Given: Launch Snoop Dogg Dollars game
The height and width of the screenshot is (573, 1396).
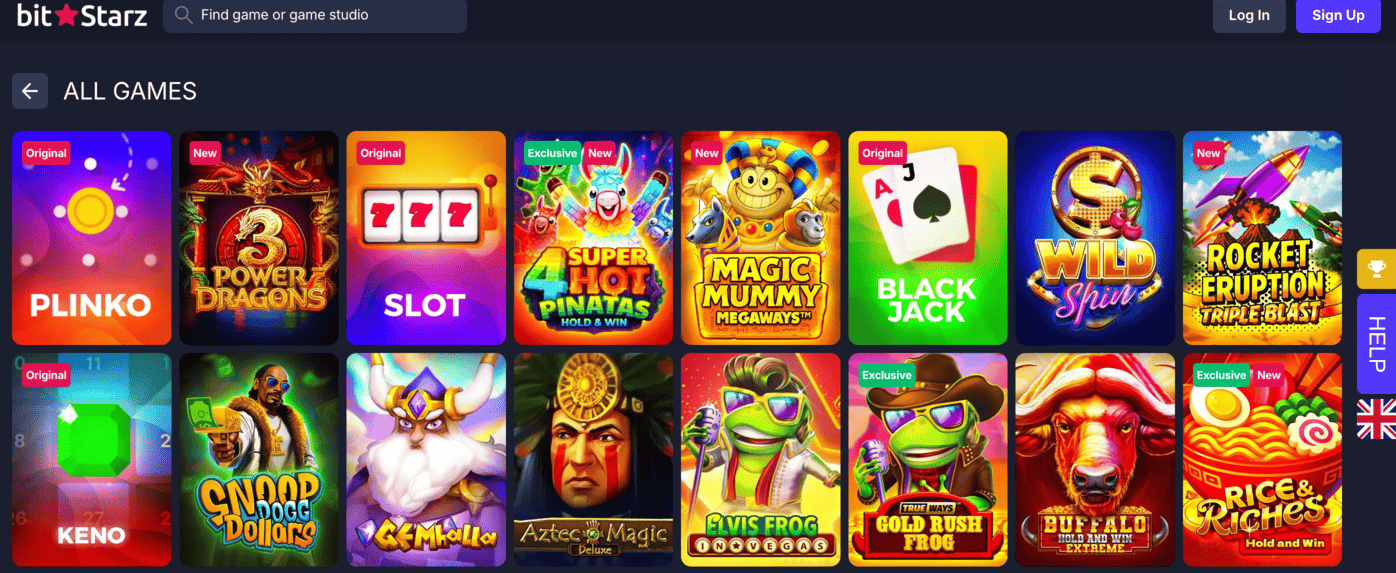Looking at the screenshot, I should click(x=259, y=460).
